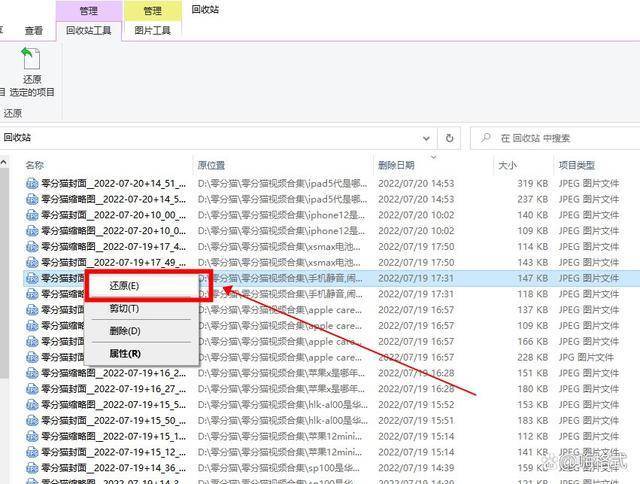Select file 零分猫缩略图_2022-07-20+10_0...
The height and width of the screenshot is (484, 640).
click(x=113, y=231)
